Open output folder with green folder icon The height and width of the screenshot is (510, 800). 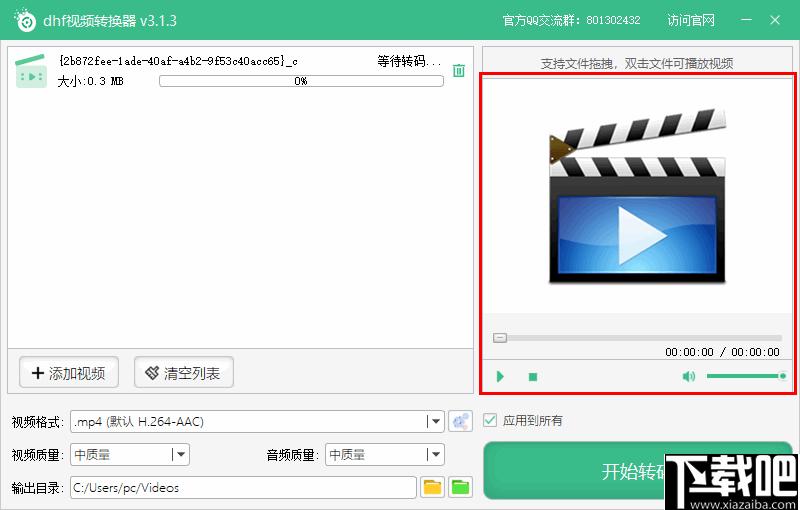point(460,487)
